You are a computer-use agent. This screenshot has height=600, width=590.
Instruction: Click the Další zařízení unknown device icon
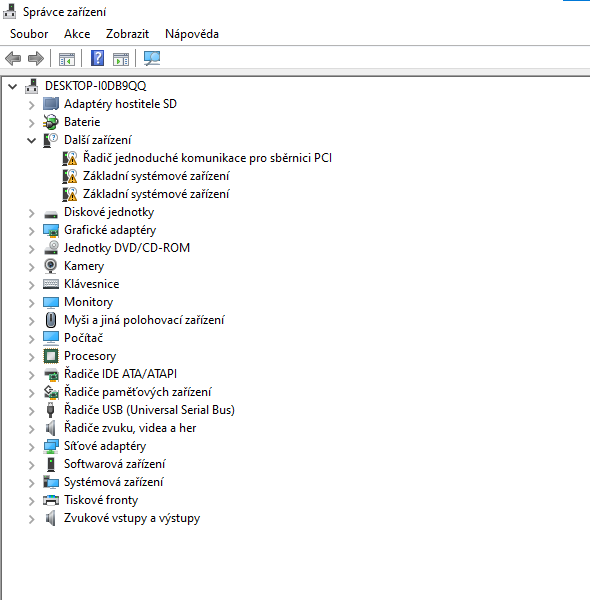click(x=51, y=140)
